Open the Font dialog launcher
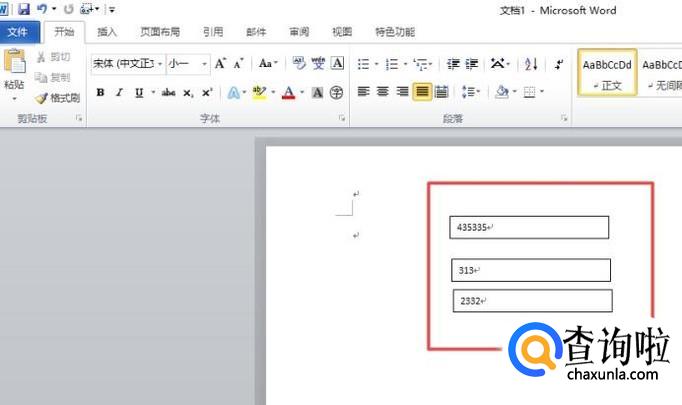This screenshot has height=405, width=682. 342,118
